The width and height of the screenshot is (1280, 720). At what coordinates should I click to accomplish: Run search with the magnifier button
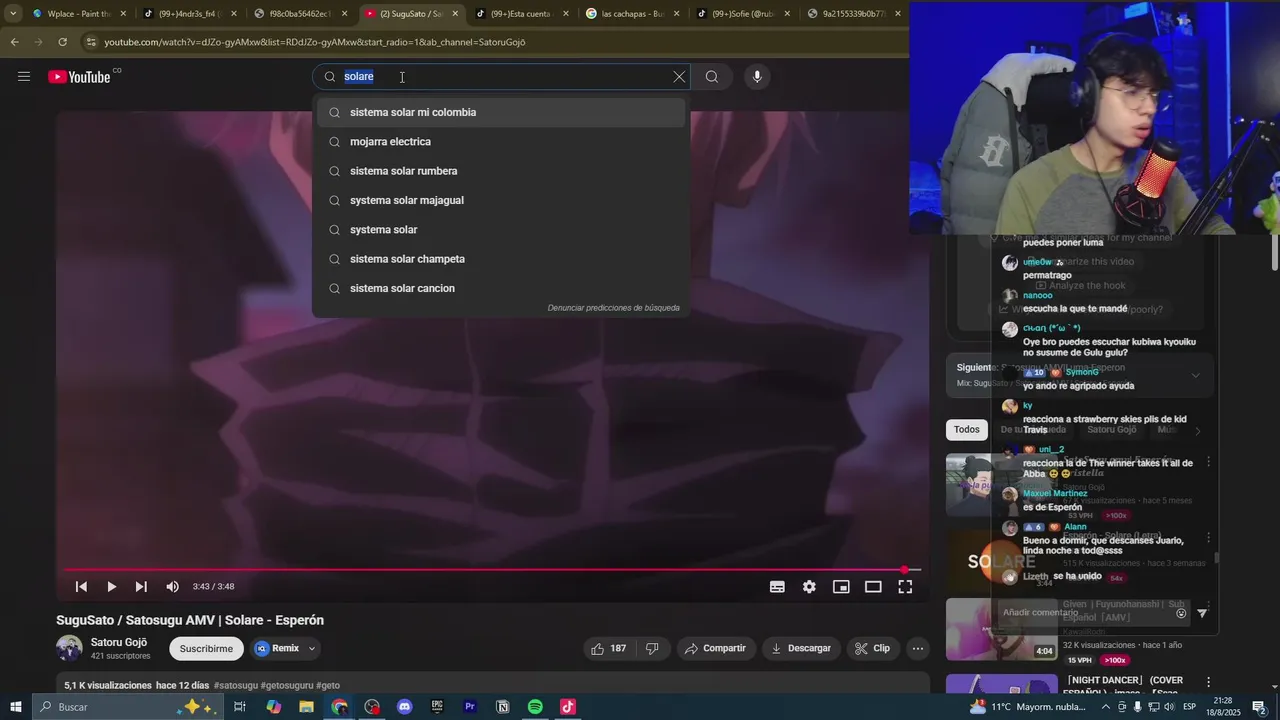712,77
